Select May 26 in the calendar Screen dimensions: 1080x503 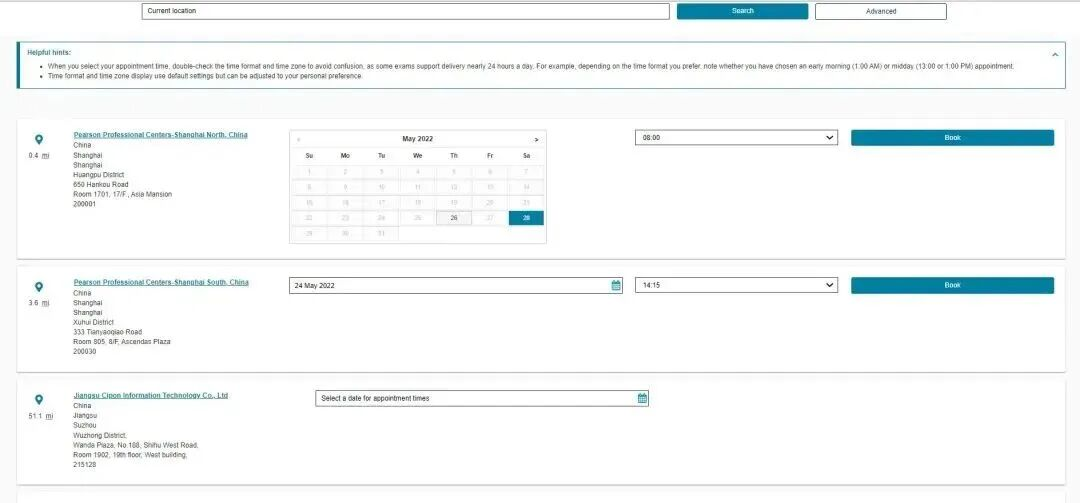click(454, 218)
